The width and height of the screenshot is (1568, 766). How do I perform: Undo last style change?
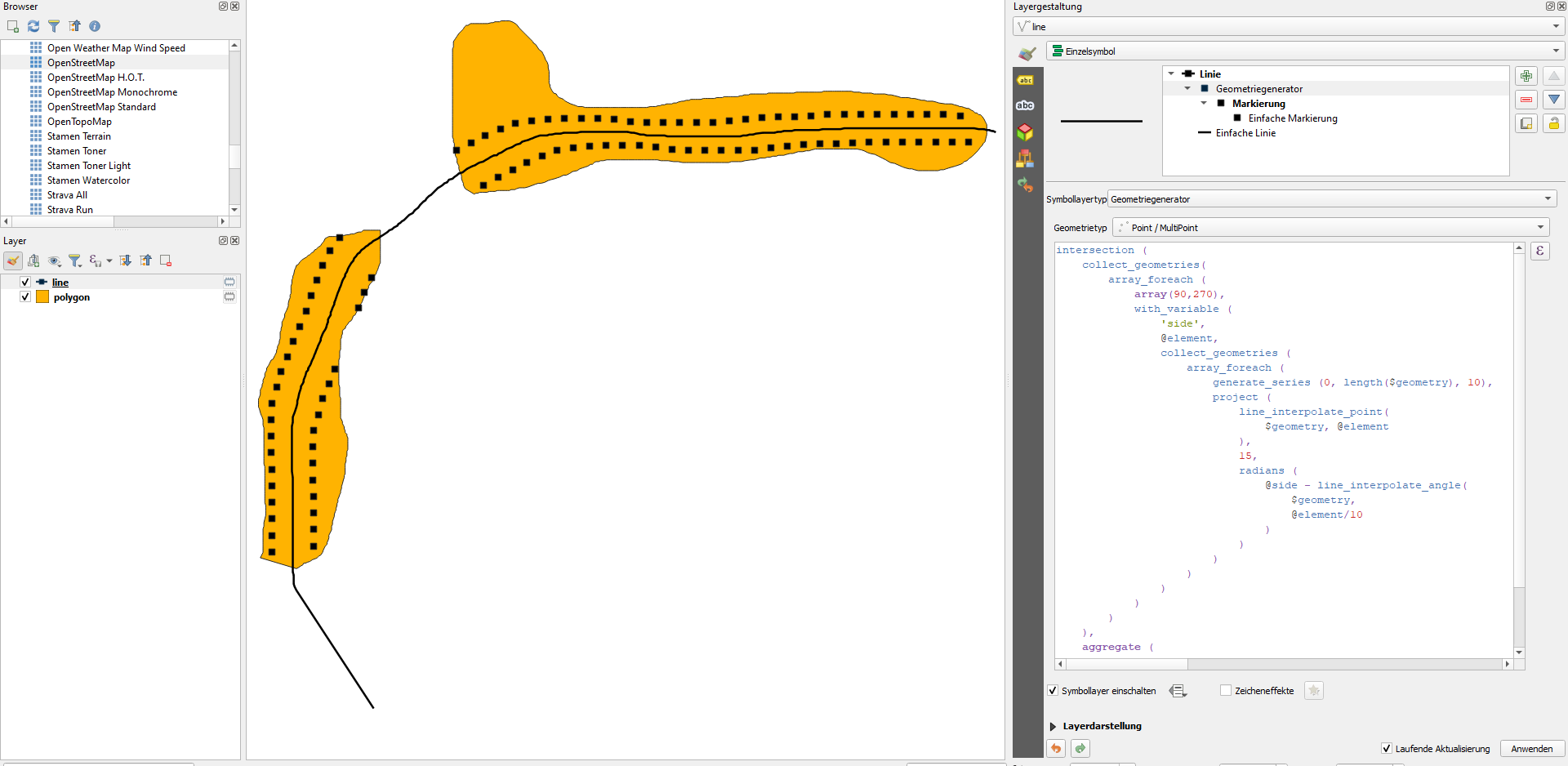(x=1056, y=748)
